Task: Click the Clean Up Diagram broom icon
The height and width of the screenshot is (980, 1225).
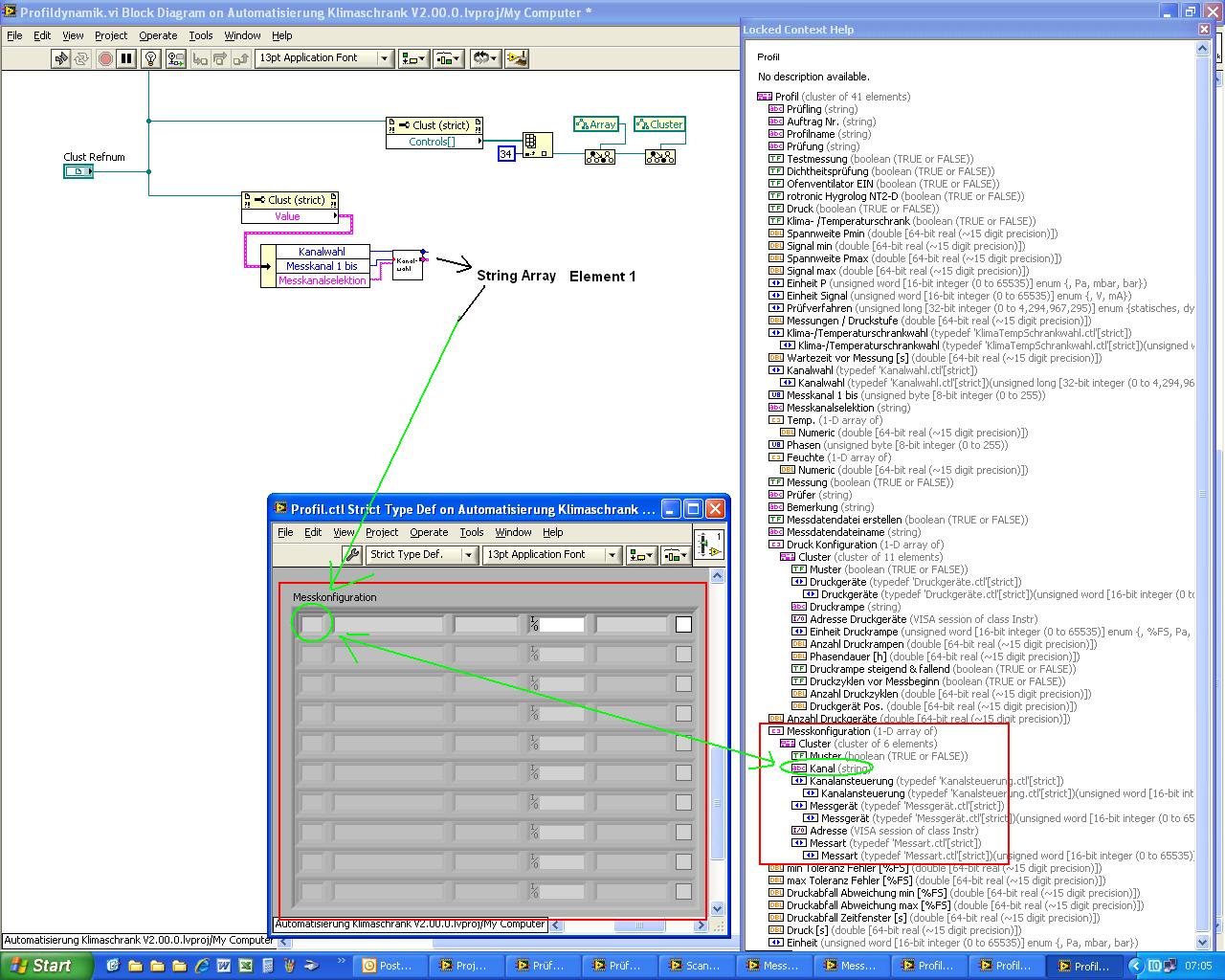Action: [517, 58]
